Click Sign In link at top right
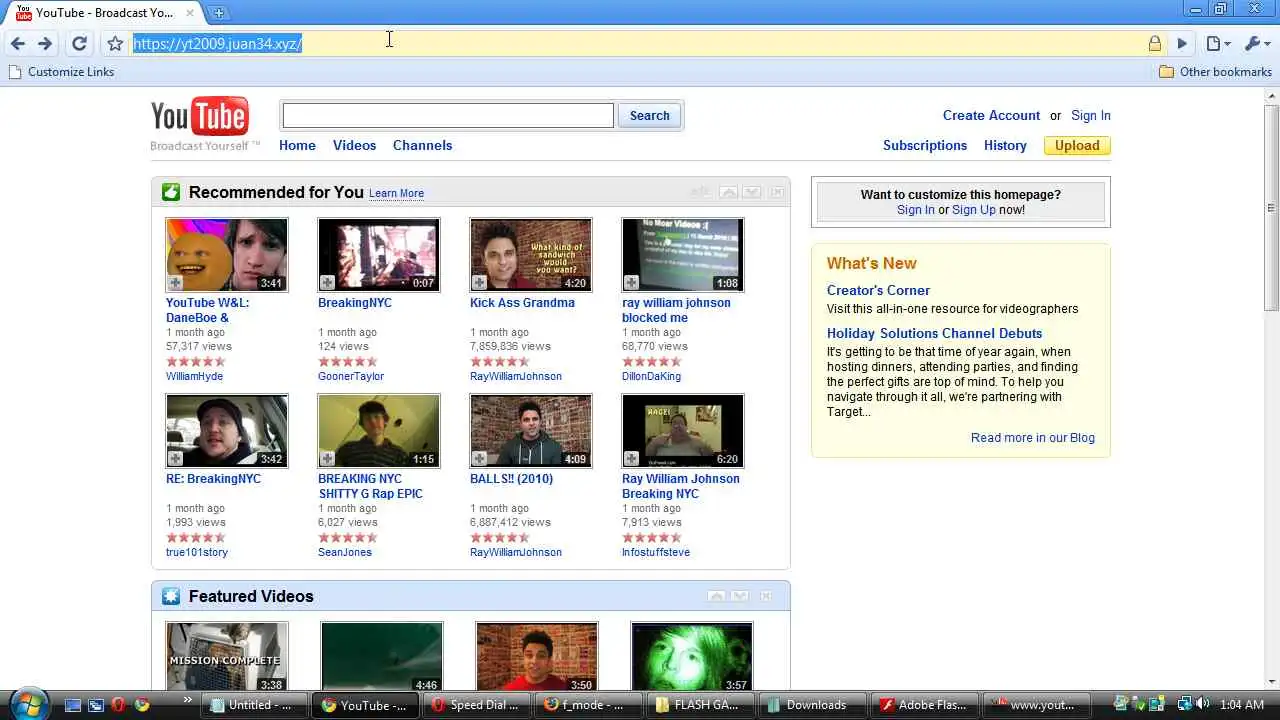Viewport: 1280px width, 720px height. (1091, 115)
